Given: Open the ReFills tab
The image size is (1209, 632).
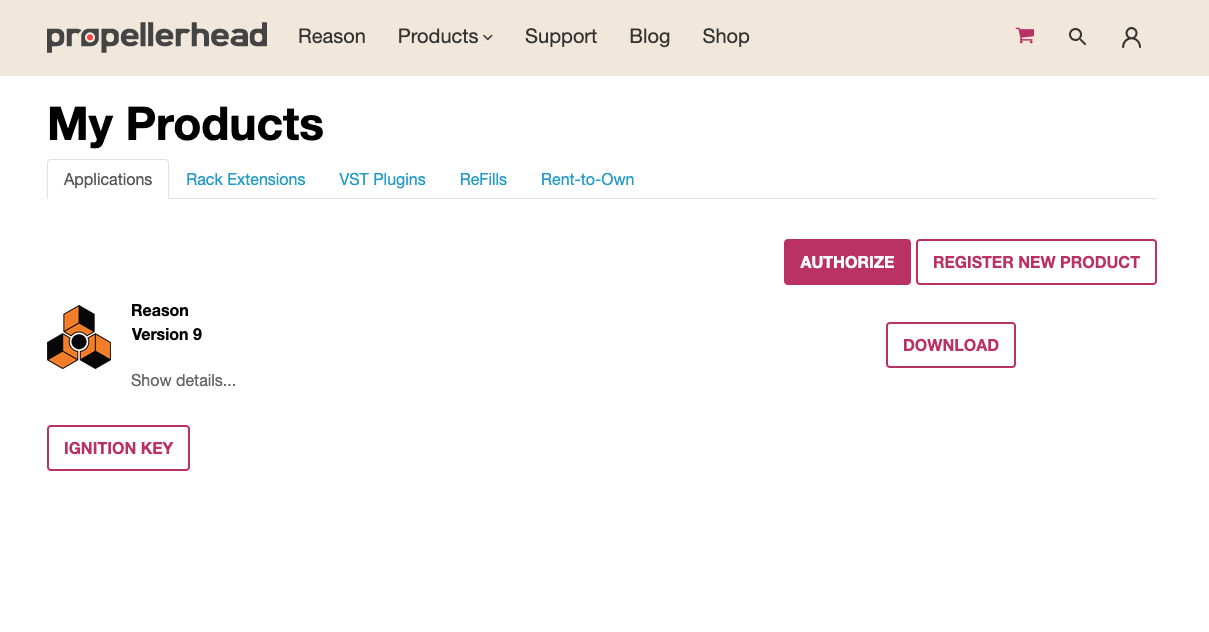Looking at the screenshot, I should (x=483, y=180).
